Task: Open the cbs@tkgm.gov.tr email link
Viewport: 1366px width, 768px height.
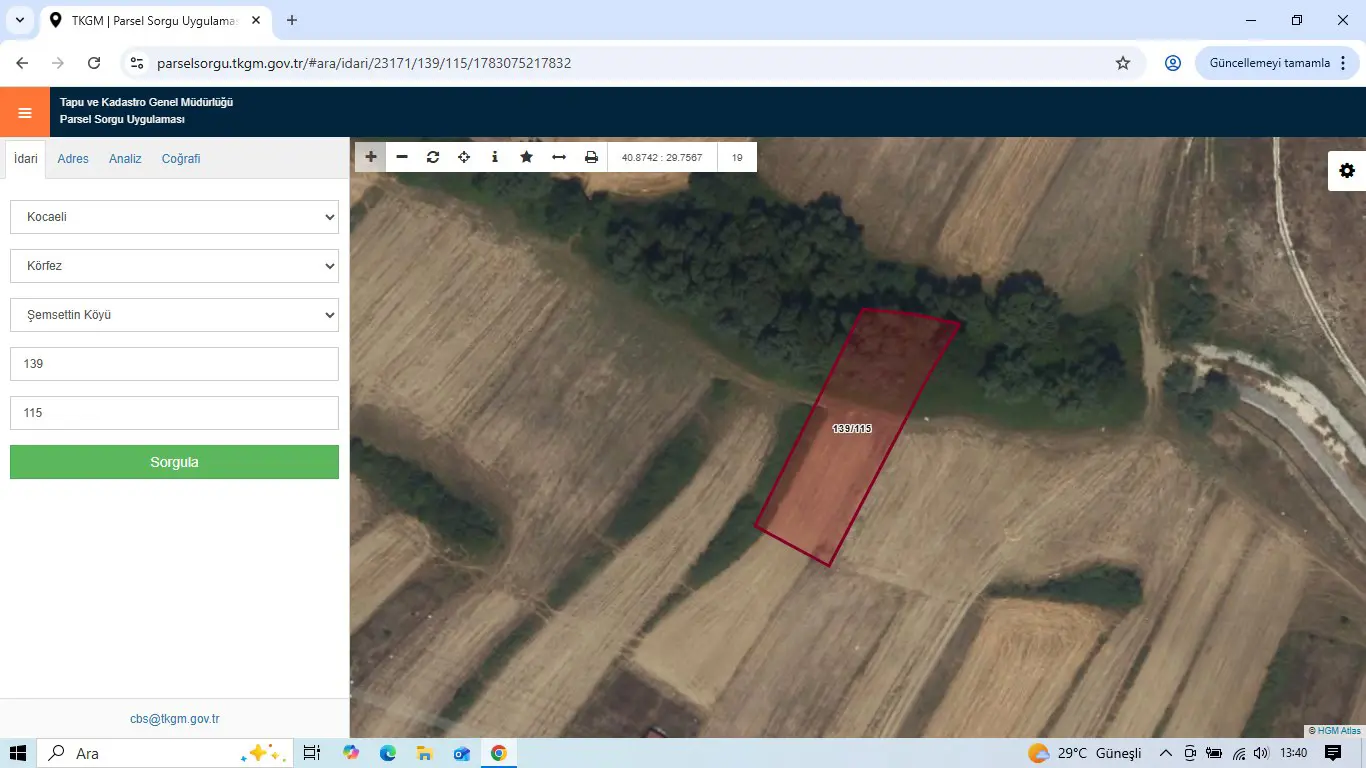Action: [x=175, y=719]
